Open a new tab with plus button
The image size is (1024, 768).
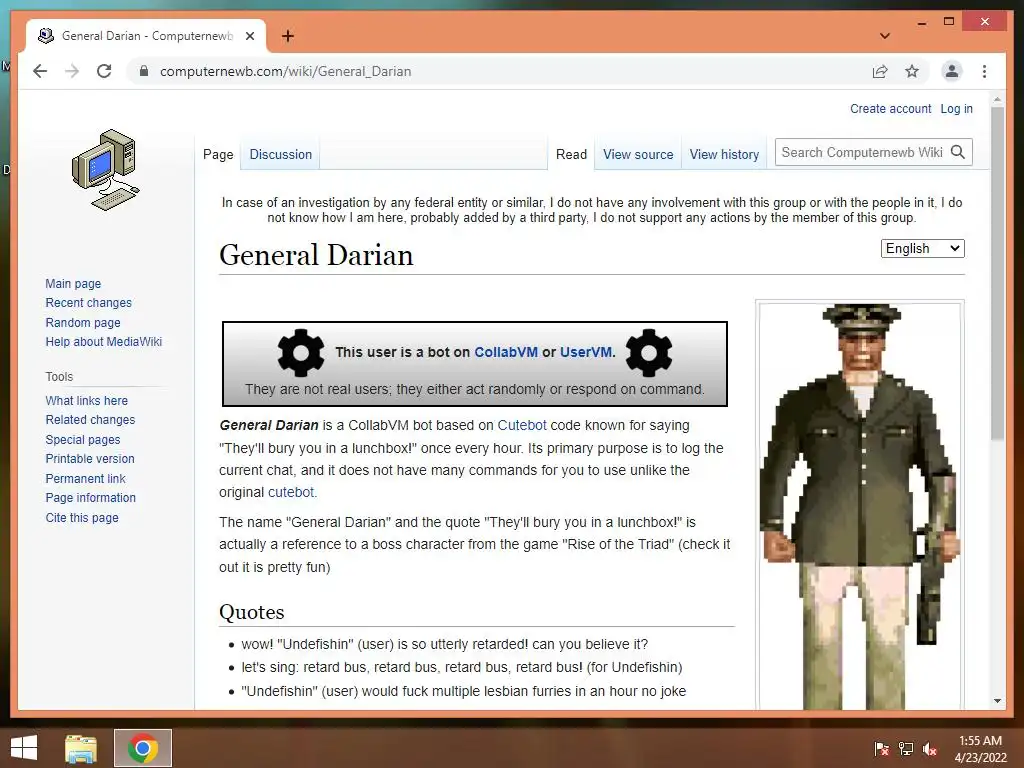click(287, 36)
